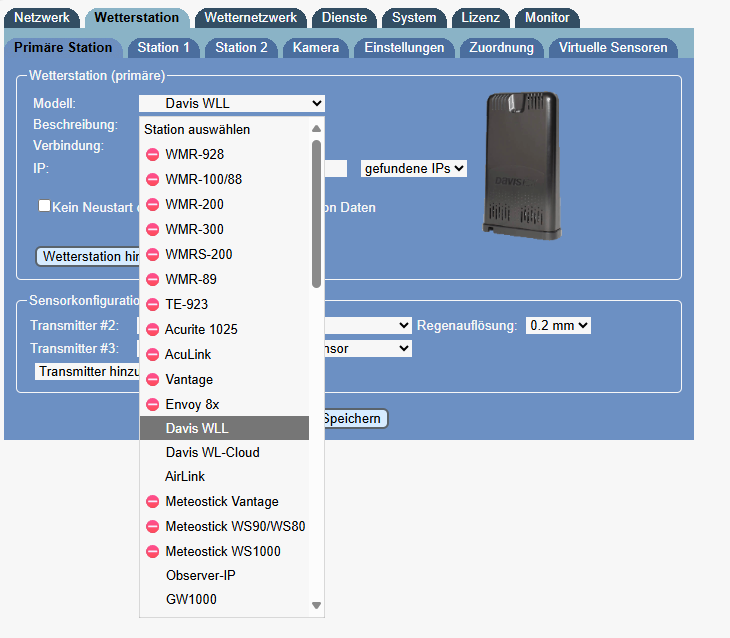Select AcuLink in the model list

224,354
